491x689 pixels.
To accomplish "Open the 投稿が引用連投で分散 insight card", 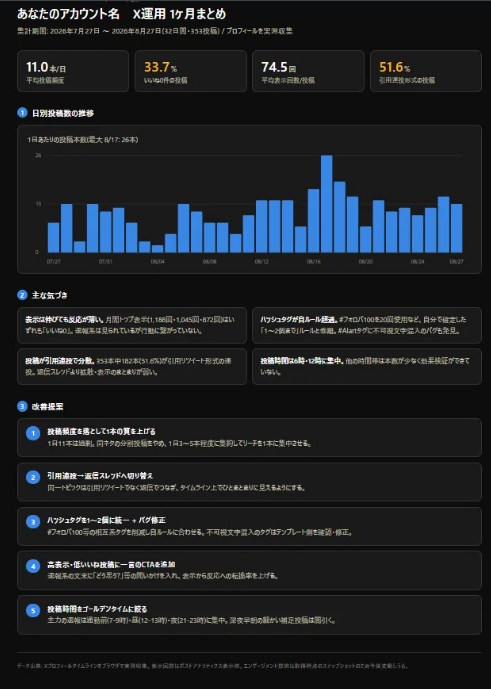I will pyautogui.click(x=132, y=366).
